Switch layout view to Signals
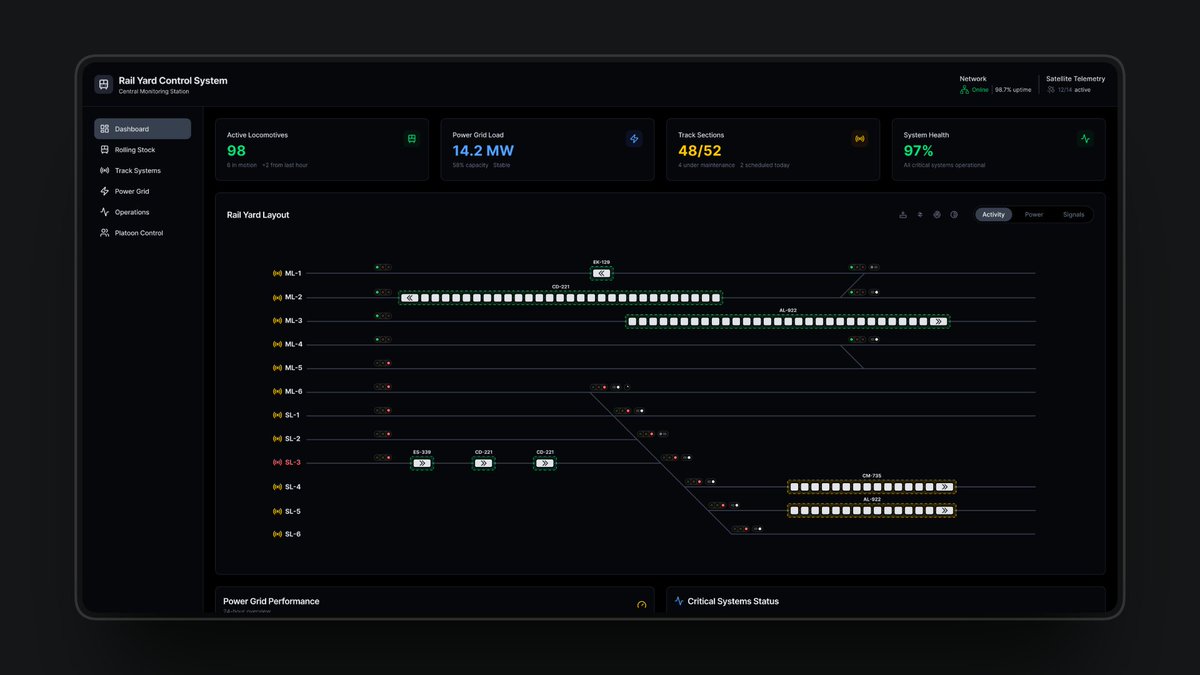 click(x=1073, y=215)
